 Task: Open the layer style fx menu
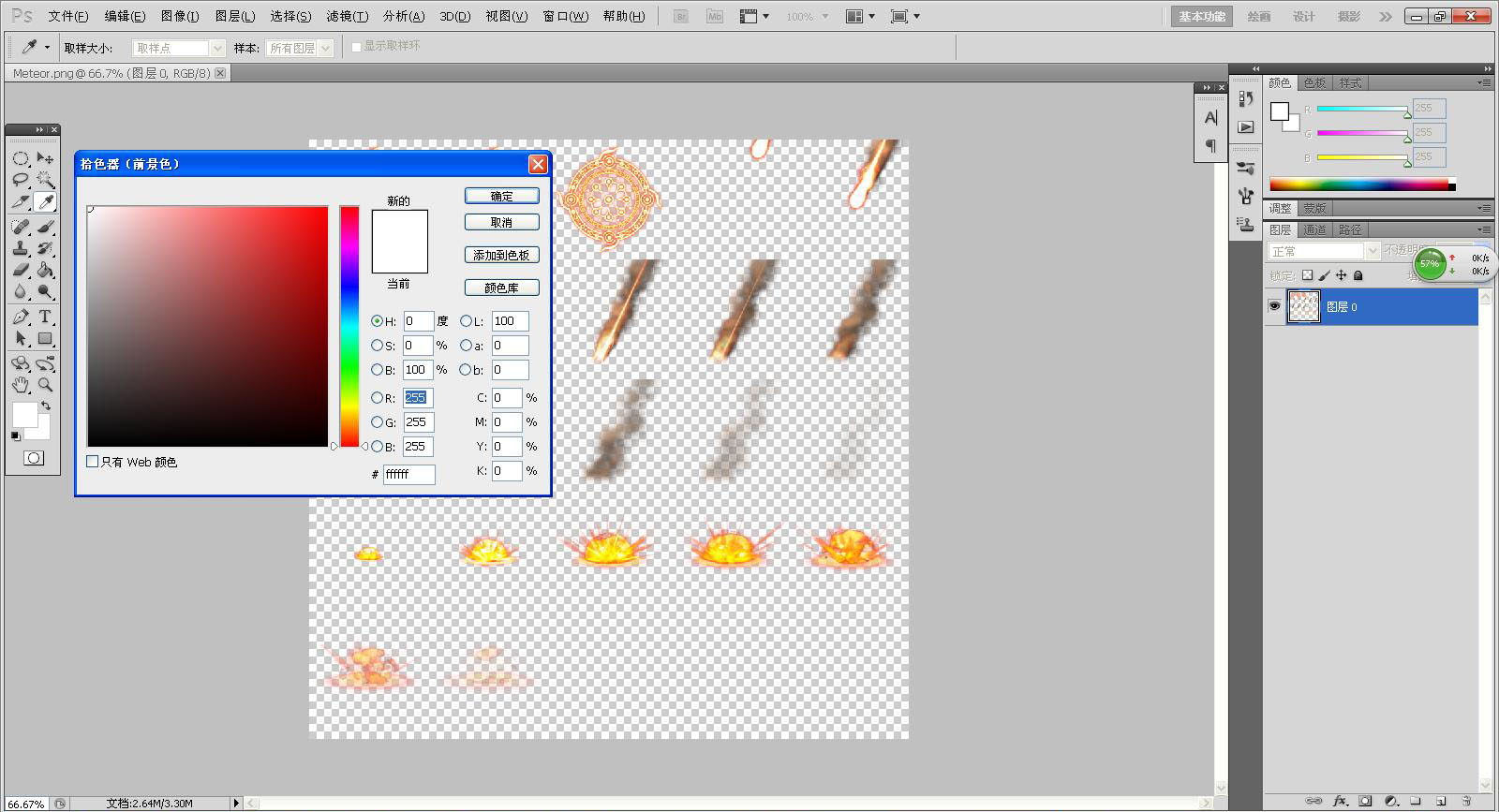[1340, 801]
